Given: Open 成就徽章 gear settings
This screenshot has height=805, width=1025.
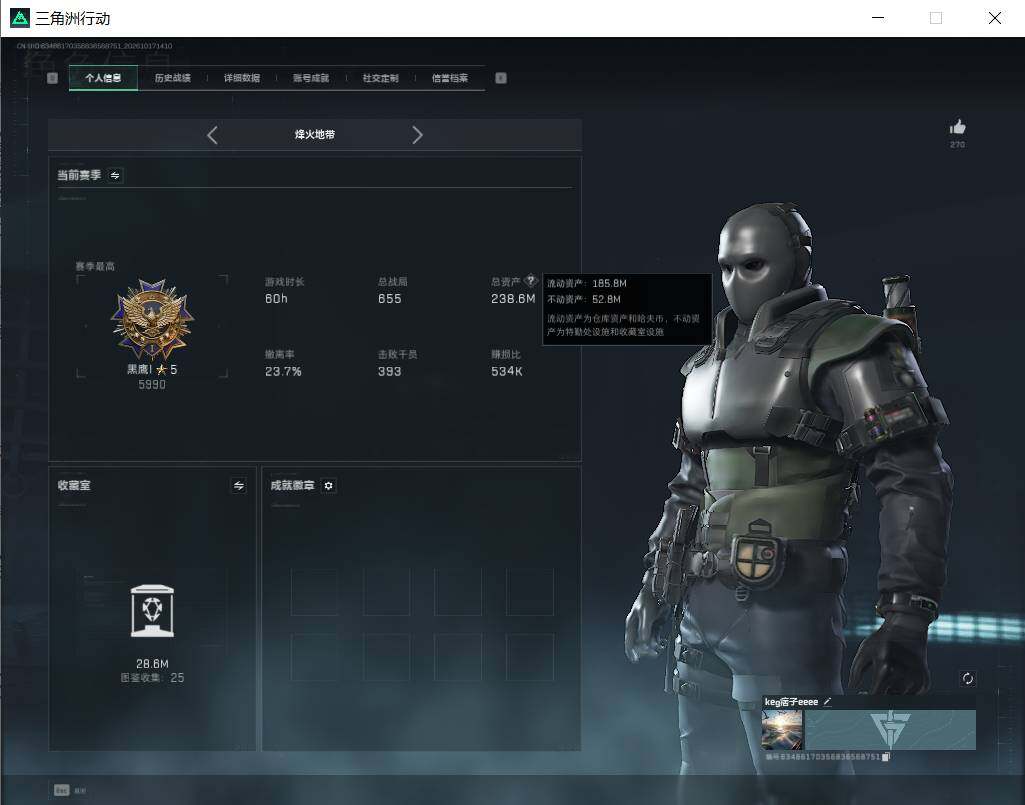Looking at the screenshot, I should (x=329, y=485).
